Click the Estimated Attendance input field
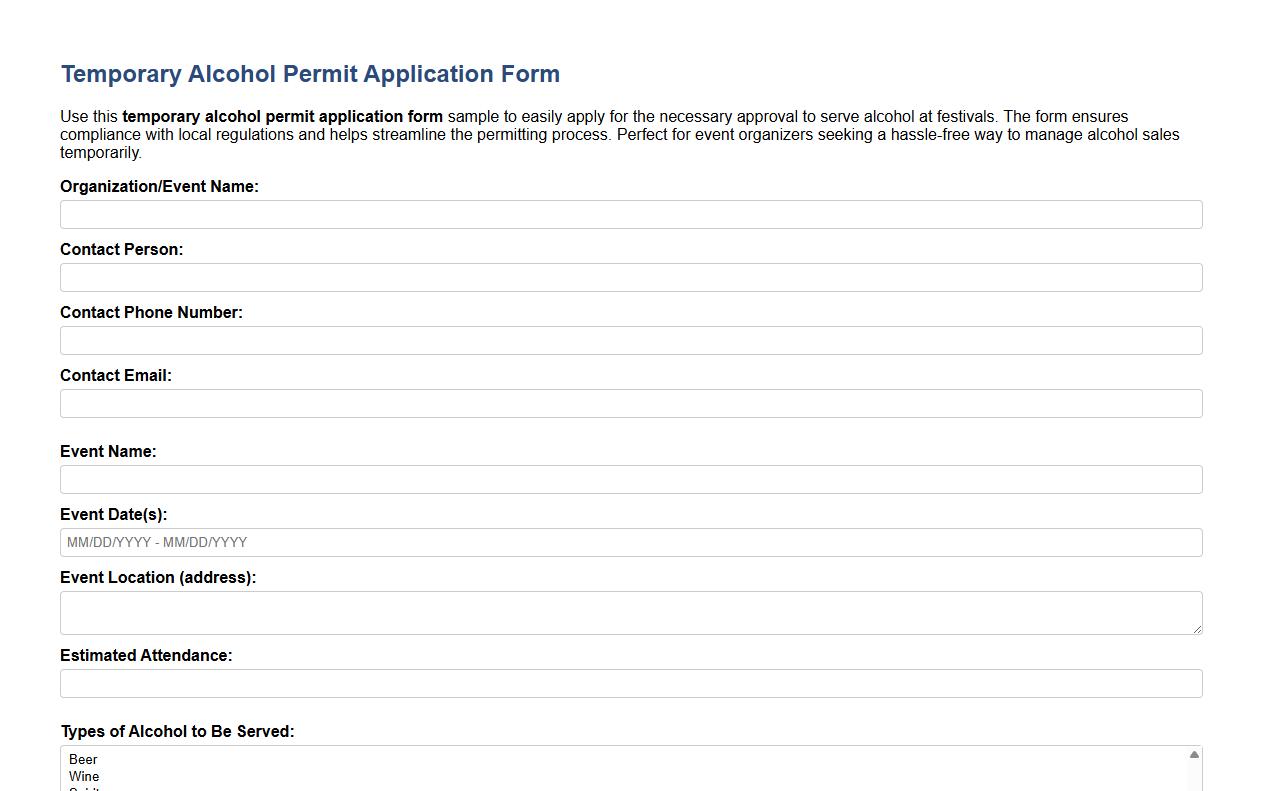The height and width of the screenshot is (791, 1263). [x=631, y=683]
